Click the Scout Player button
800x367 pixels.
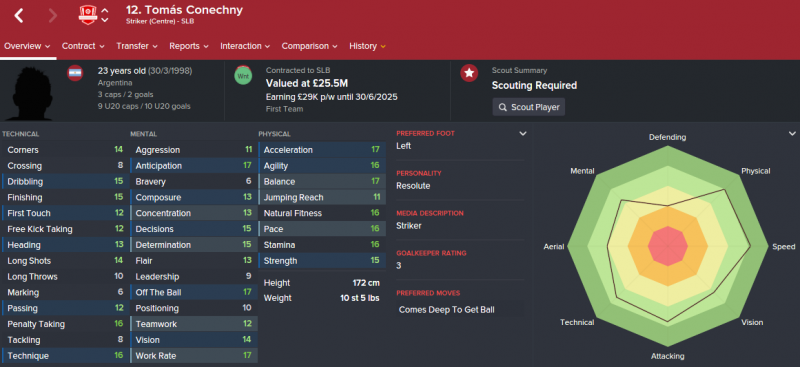pyautogui.click(x=529, y=107)
